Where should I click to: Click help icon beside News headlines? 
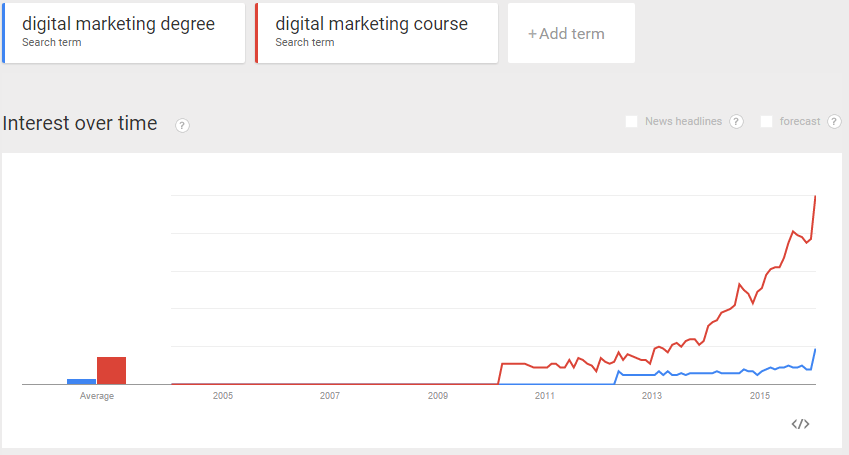pyautogui.click(x=736, y=121)
